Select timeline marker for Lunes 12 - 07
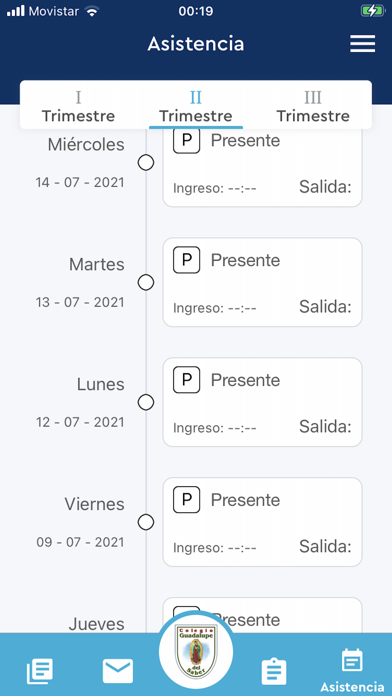This screenshot has height=696, width=392. click(x=146, y=402)
